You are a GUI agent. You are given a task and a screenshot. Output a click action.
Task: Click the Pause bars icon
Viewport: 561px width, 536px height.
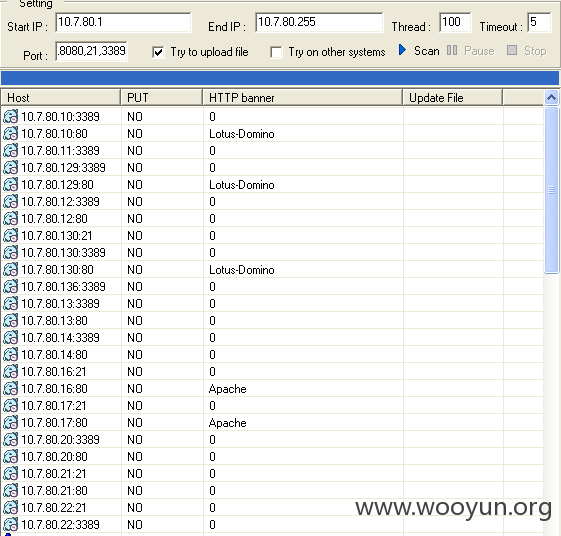click(x=452, y=50)
